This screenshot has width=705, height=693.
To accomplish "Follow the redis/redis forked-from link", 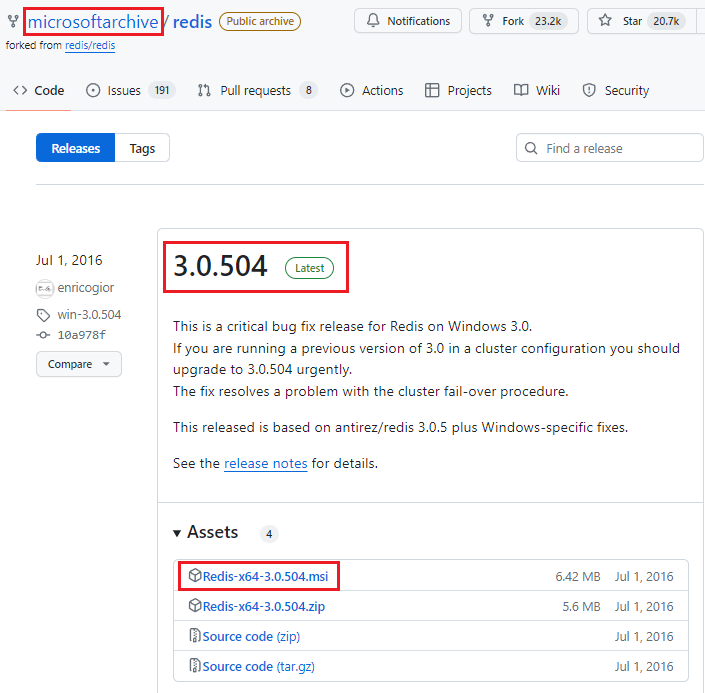I will click(90, 45).
